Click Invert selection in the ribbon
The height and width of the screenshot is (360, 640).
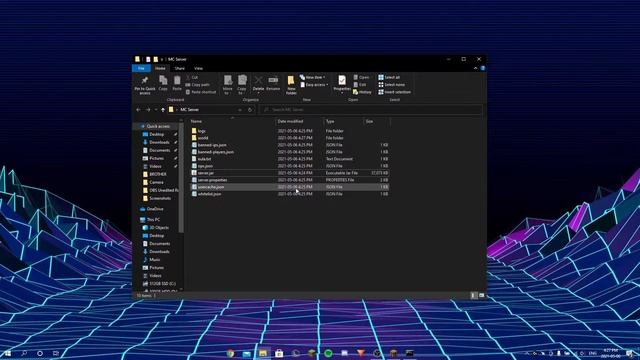tap(395, 92)
